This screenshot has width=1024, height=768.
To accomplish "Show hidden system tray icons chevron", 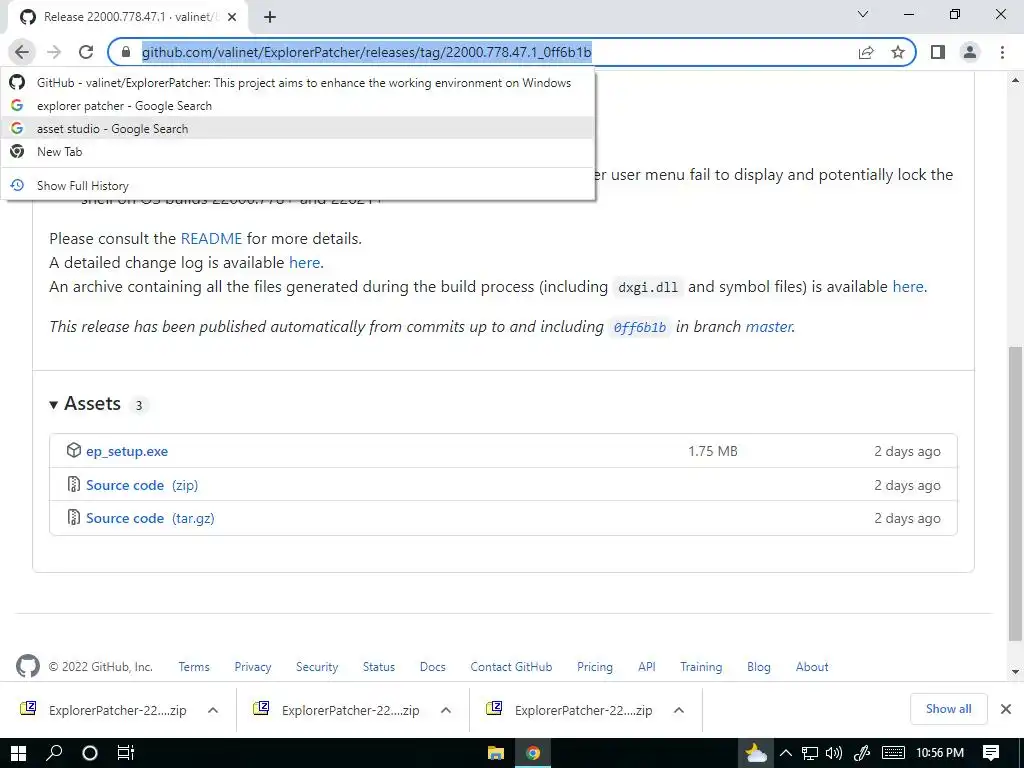I will coord(786,753).
